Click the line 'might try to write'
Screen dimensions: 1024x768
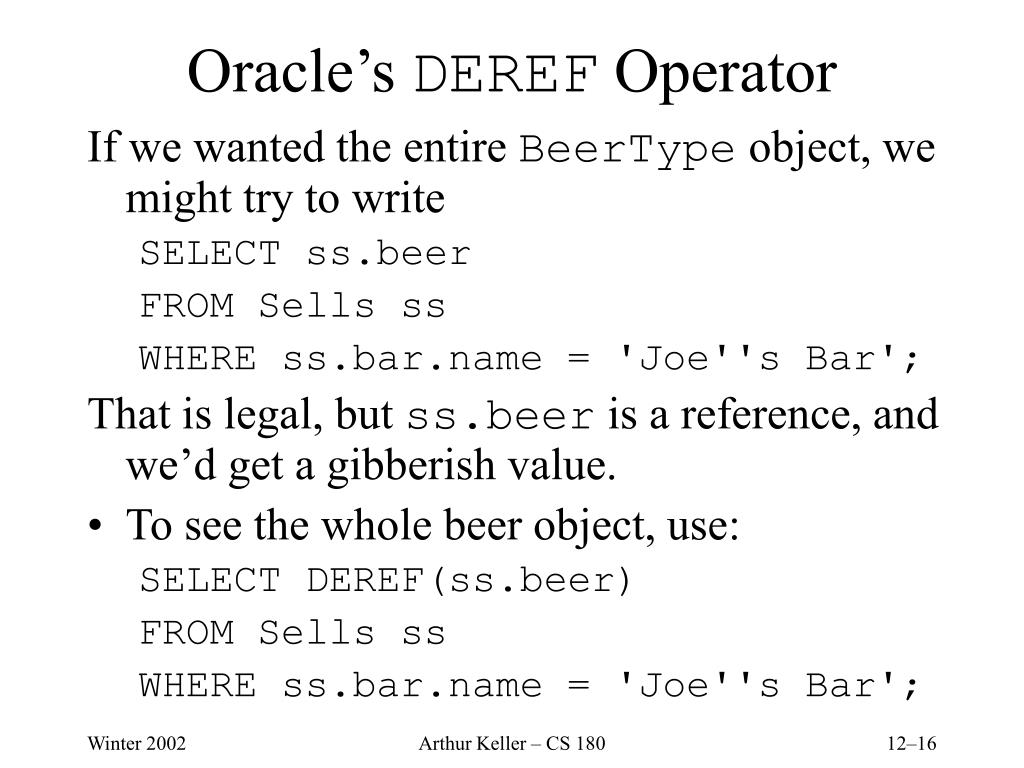[285, 199]
